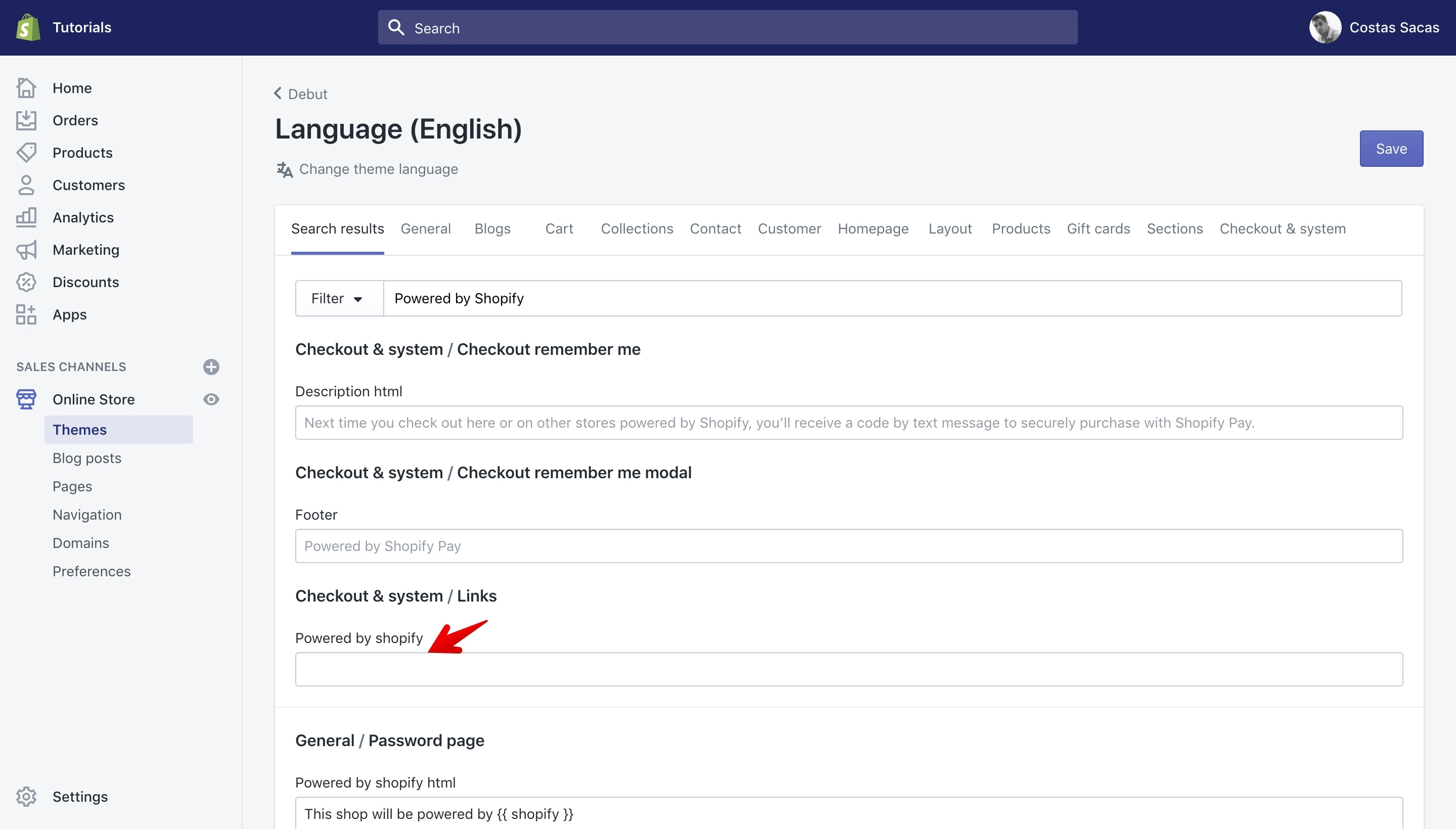Open Customers in sidebar
The image size is (1456, 829).
[89, 185]
